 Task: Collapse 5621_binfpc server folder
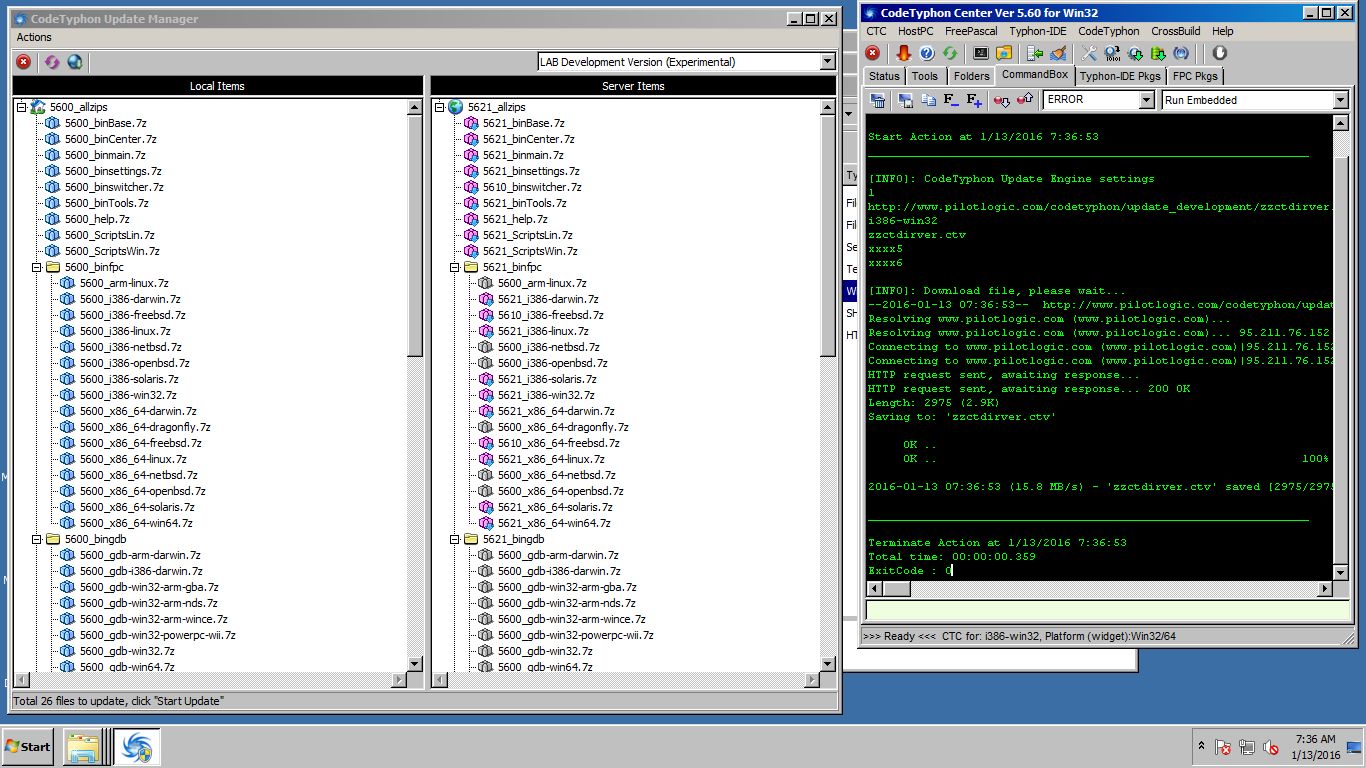coord(455,267)
